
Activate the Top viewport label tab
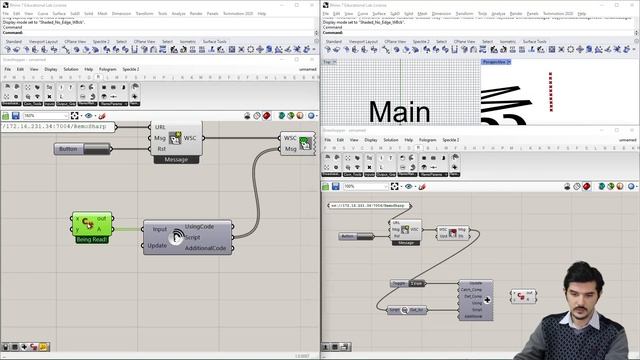pos(327,62)
